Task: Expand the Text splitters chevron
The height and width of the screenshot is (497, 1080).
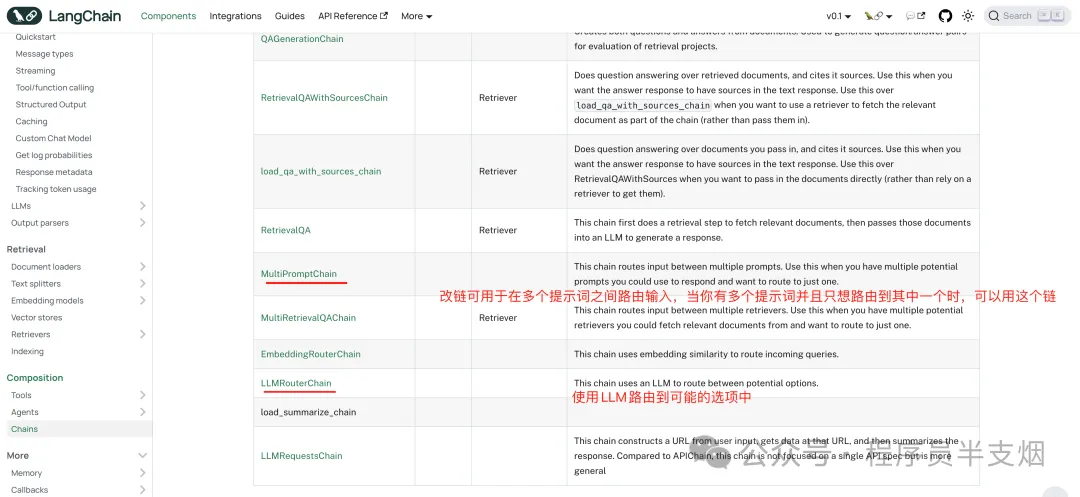Action: (142, 284)
